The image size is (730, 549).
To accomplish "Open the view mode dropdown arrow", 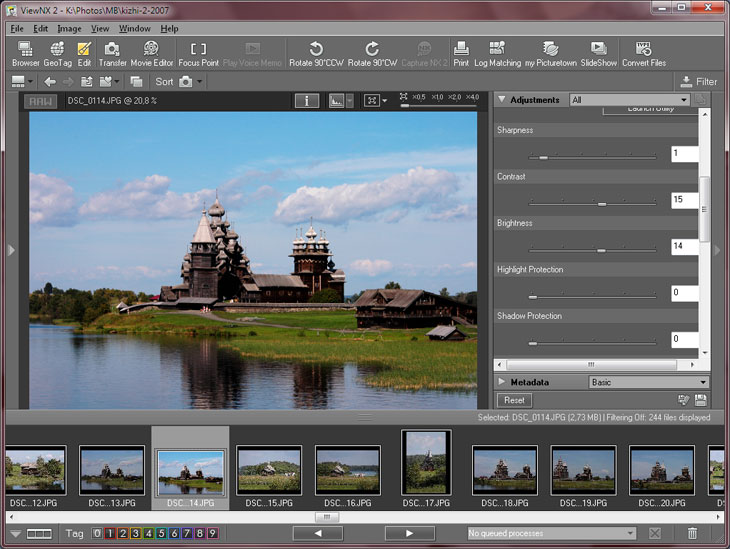I will pyautogui.click(x=30, y=82).
